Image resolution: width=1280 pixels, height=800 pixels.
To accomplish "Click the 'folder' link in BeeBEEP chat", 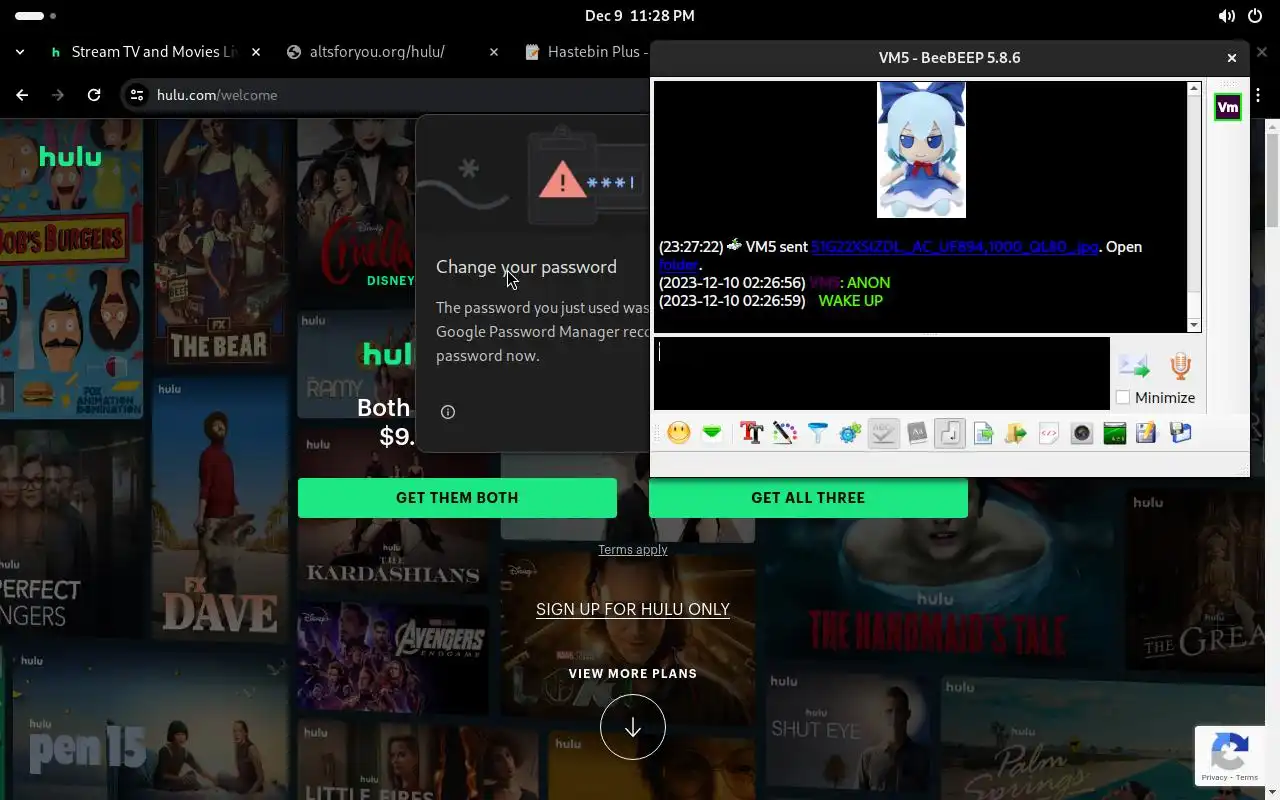I will point(678,265).
